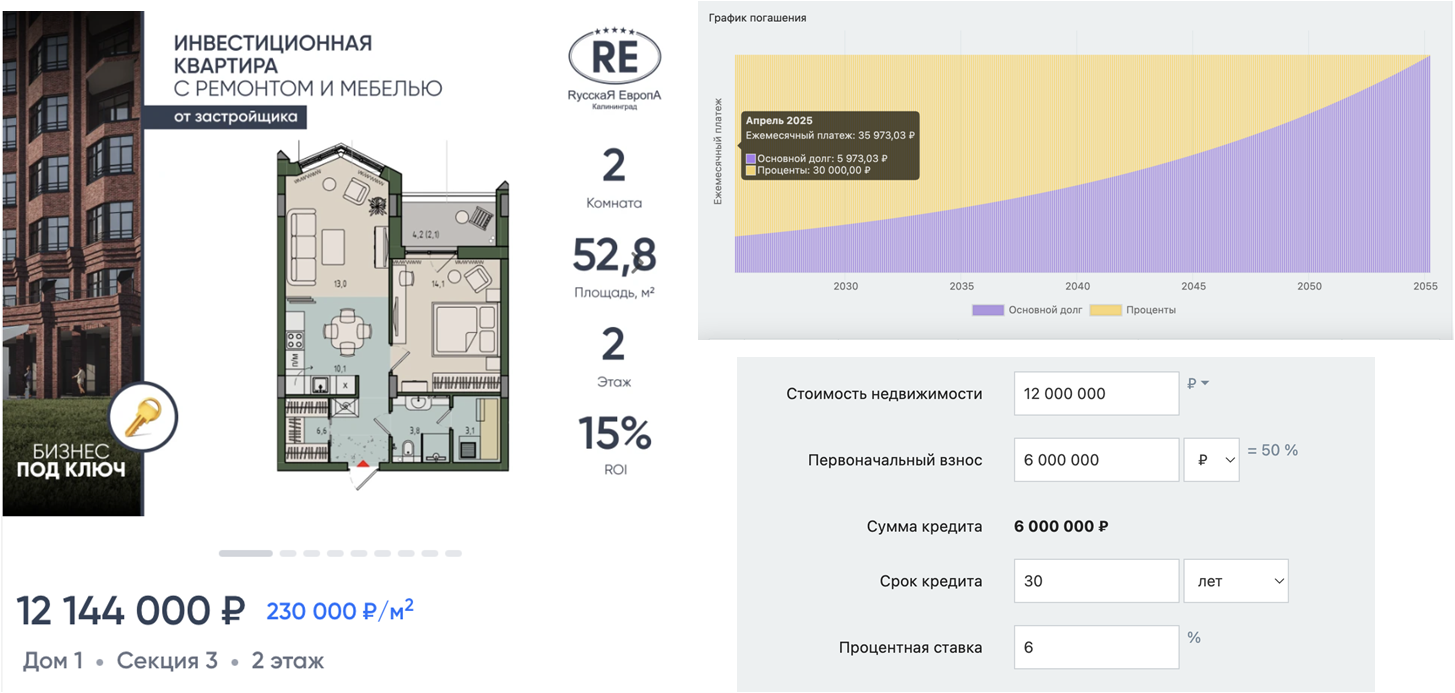Click the RE Русская Европа logo
The image size is (1455, 693).
(614, 66)
